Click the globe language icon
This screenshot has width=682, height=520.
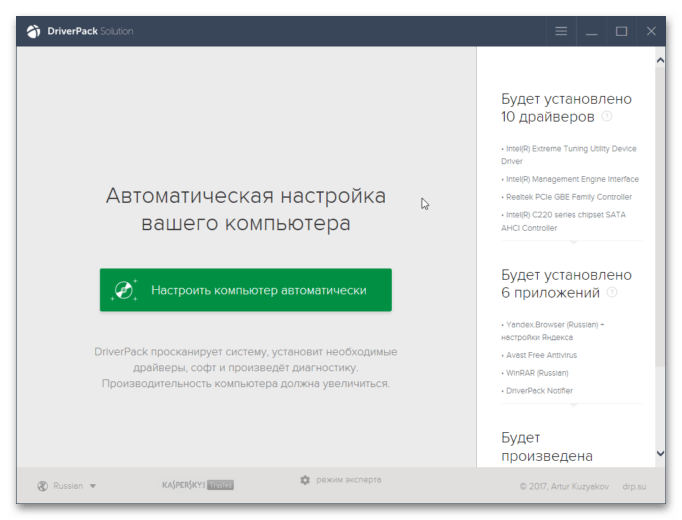pos(43,486)
